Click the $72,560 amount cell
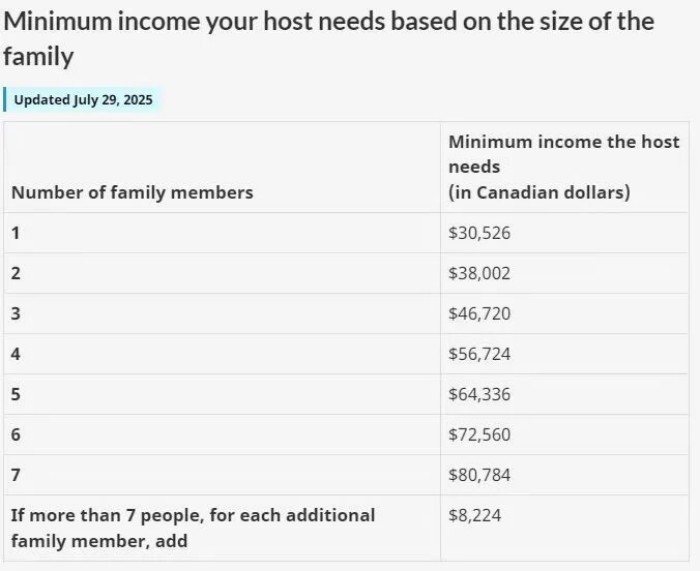700x571 pixels. (x=479, y=435)
